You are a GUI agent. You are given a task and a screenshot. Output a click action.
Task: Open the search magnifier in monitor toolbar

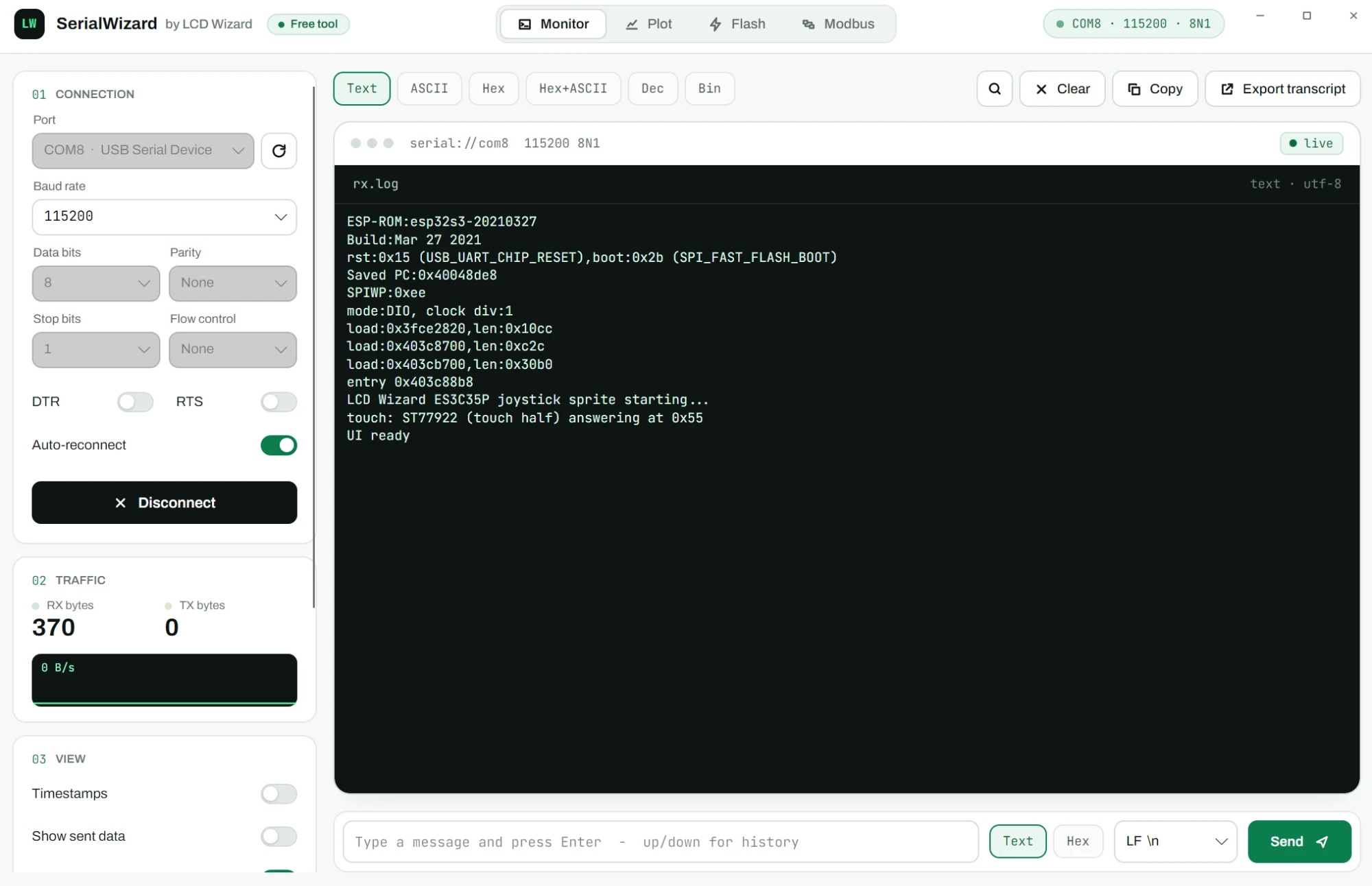pos(994,88)
